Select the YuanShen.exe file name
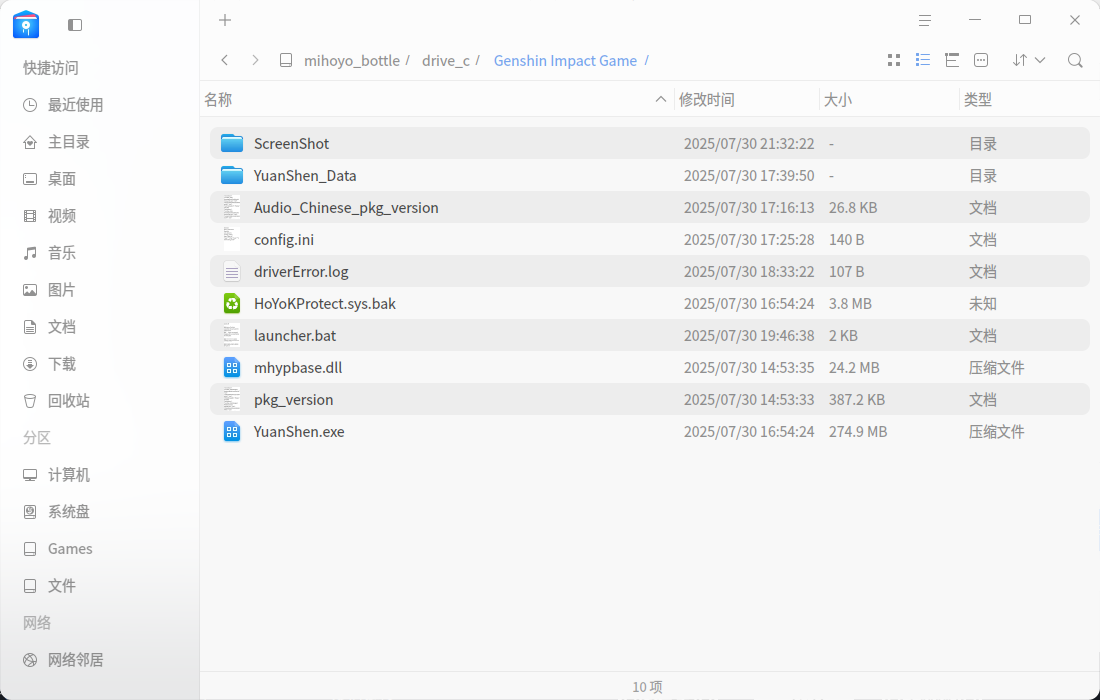This screenshot has height=700, width=1100. tap(299, 432)
